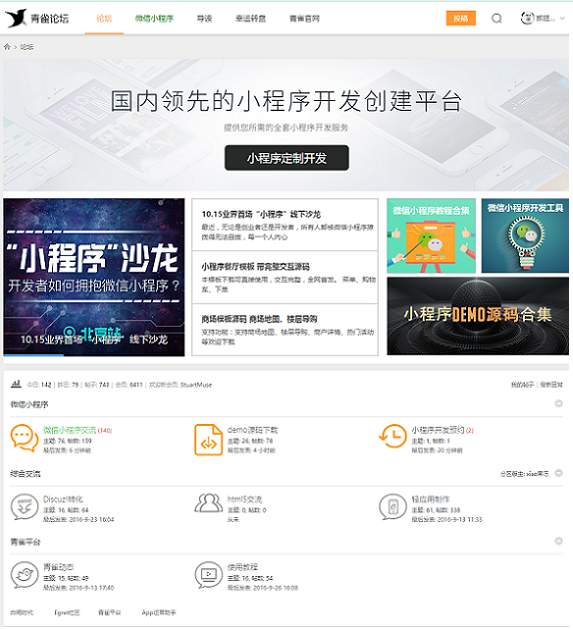
Task: Click the statistics bar chart icon
Action: (16, 384)
